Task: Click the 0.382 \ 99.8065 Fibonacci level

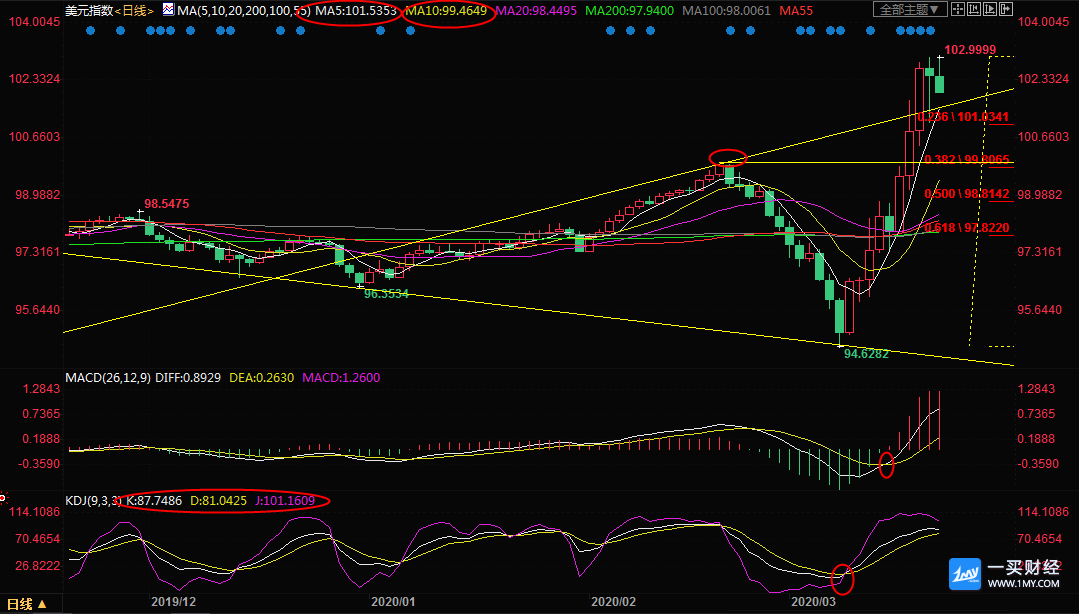Action: 967,160
